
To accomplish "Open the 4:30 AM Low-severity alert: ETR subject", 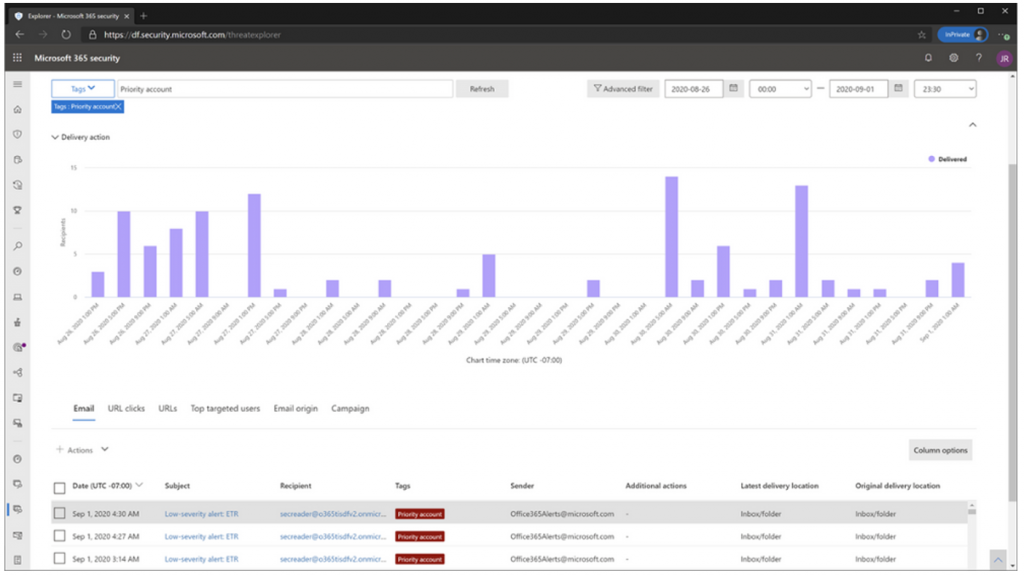I will coord(201,514).
